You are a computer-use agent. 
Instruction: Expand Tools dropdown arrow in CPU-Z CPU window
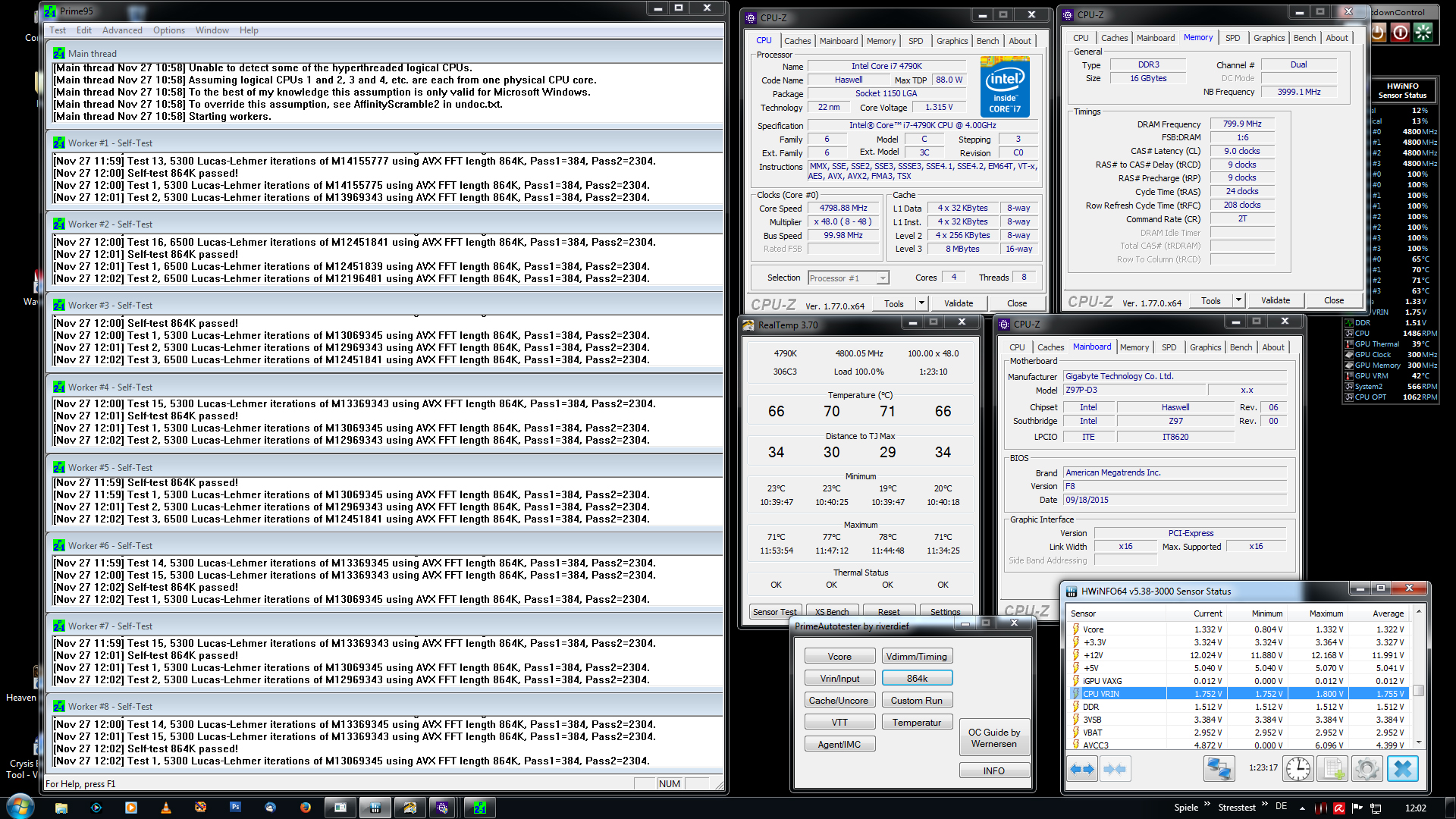tap(921, 303)
